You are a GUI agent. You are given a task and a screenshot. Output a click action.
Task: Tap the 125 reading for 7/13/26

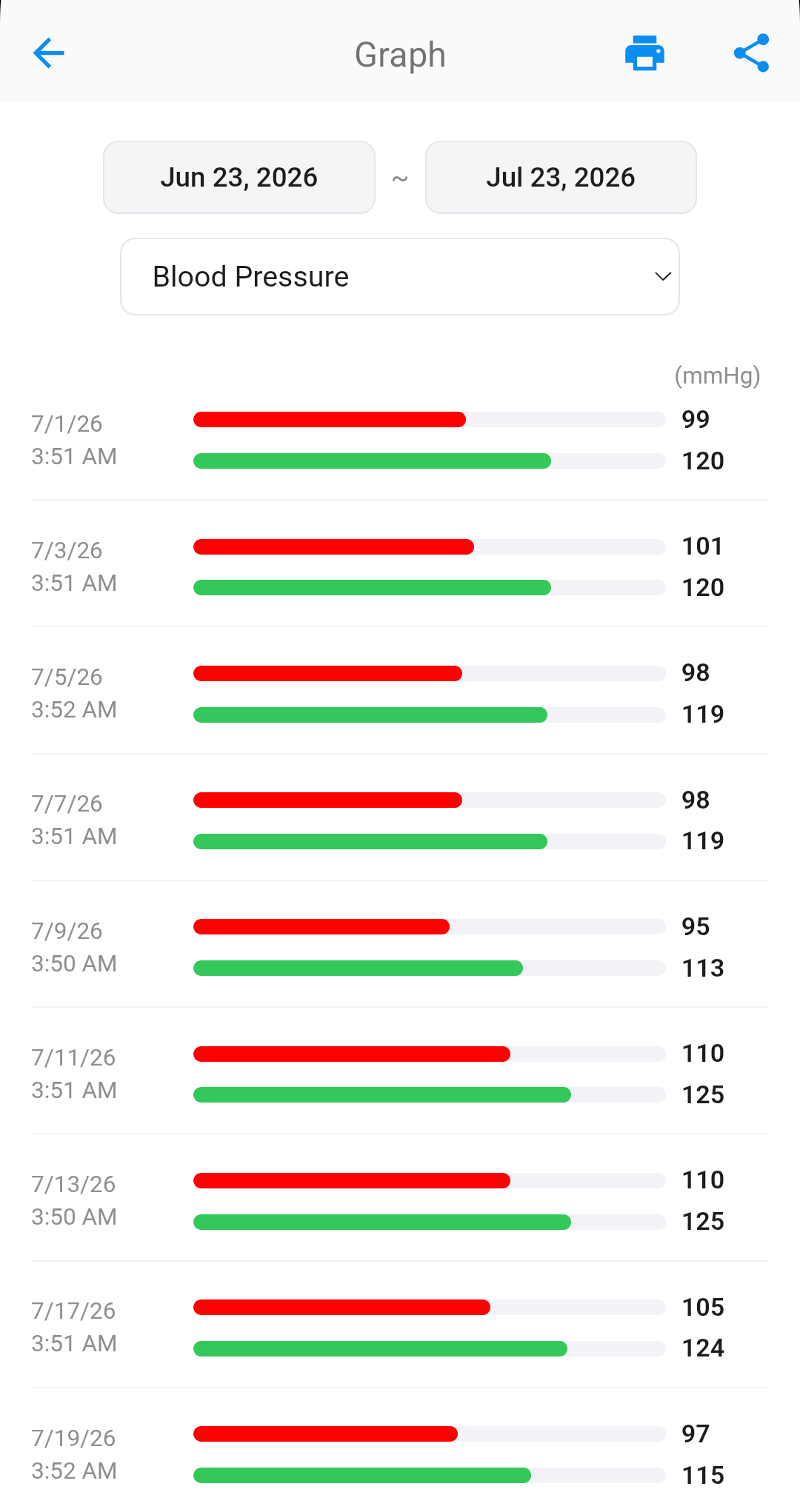(703, 1222)
